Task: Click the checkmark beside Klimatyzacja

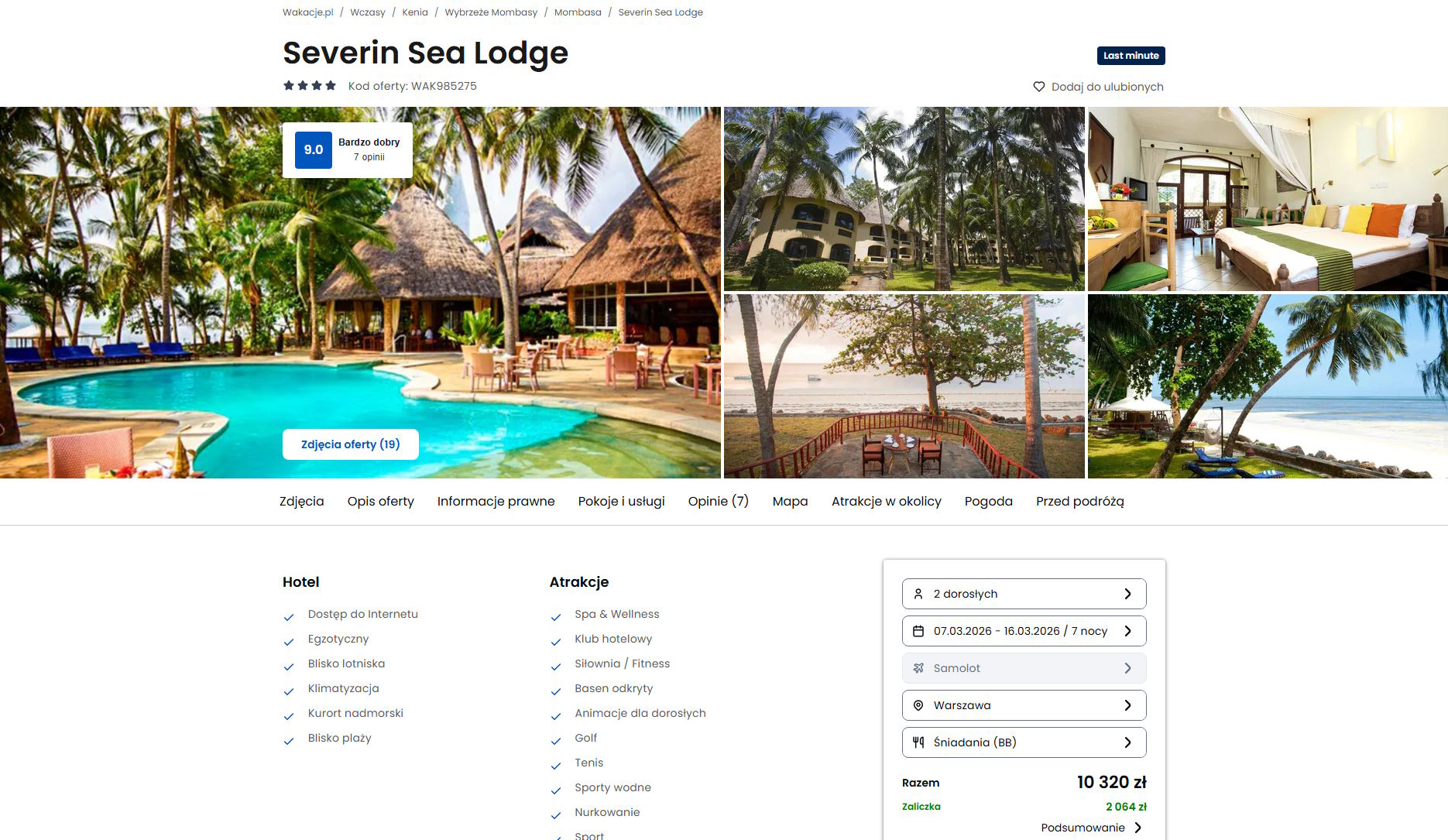Action: pos(289,691)
